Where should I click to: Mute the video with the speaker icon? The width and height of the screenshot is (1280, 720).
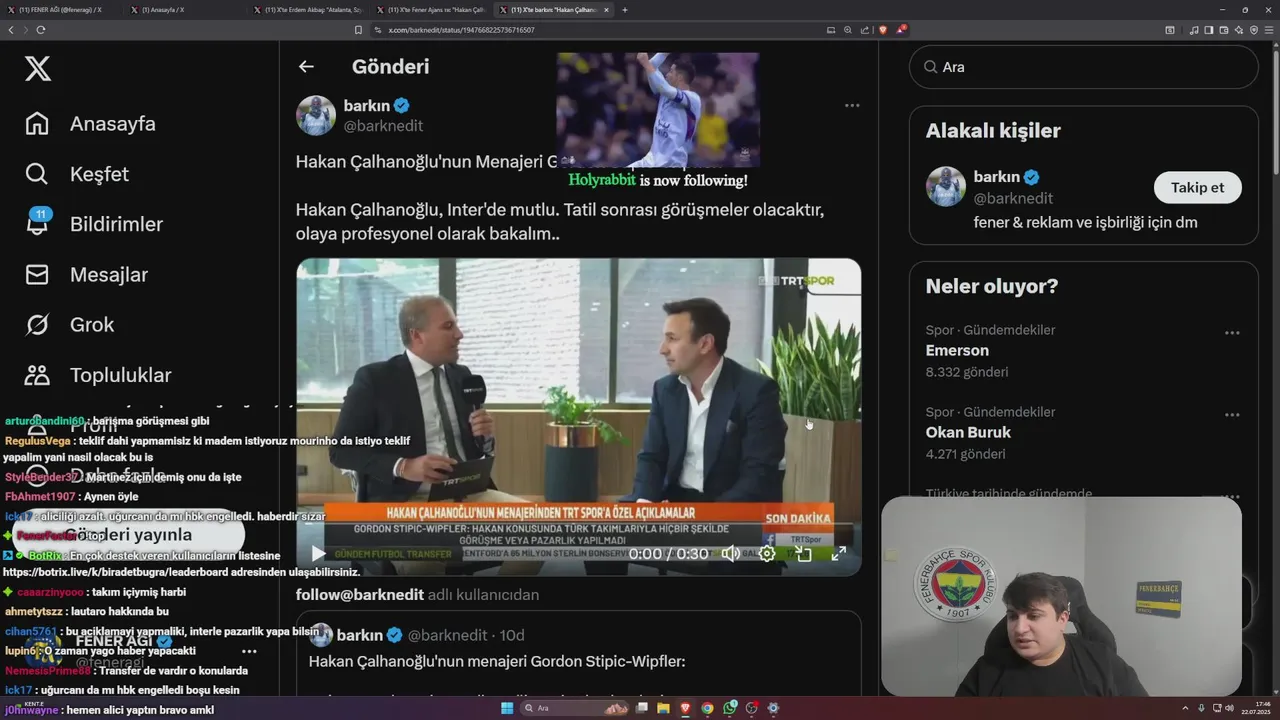731,553
